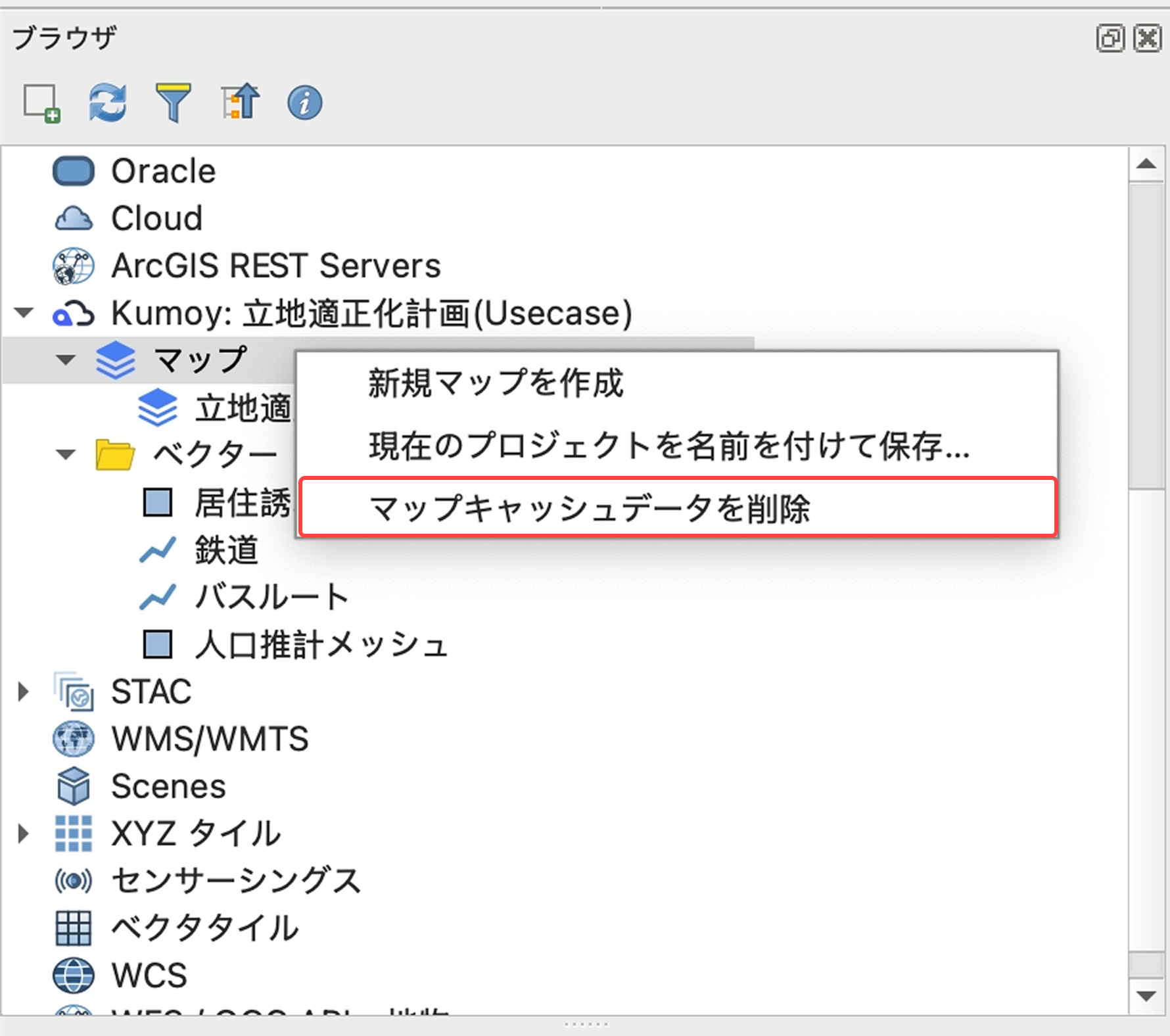Select the センサーシングス sensor icon
This screenshot has width=1170, height=1036.
click(73, 880)
